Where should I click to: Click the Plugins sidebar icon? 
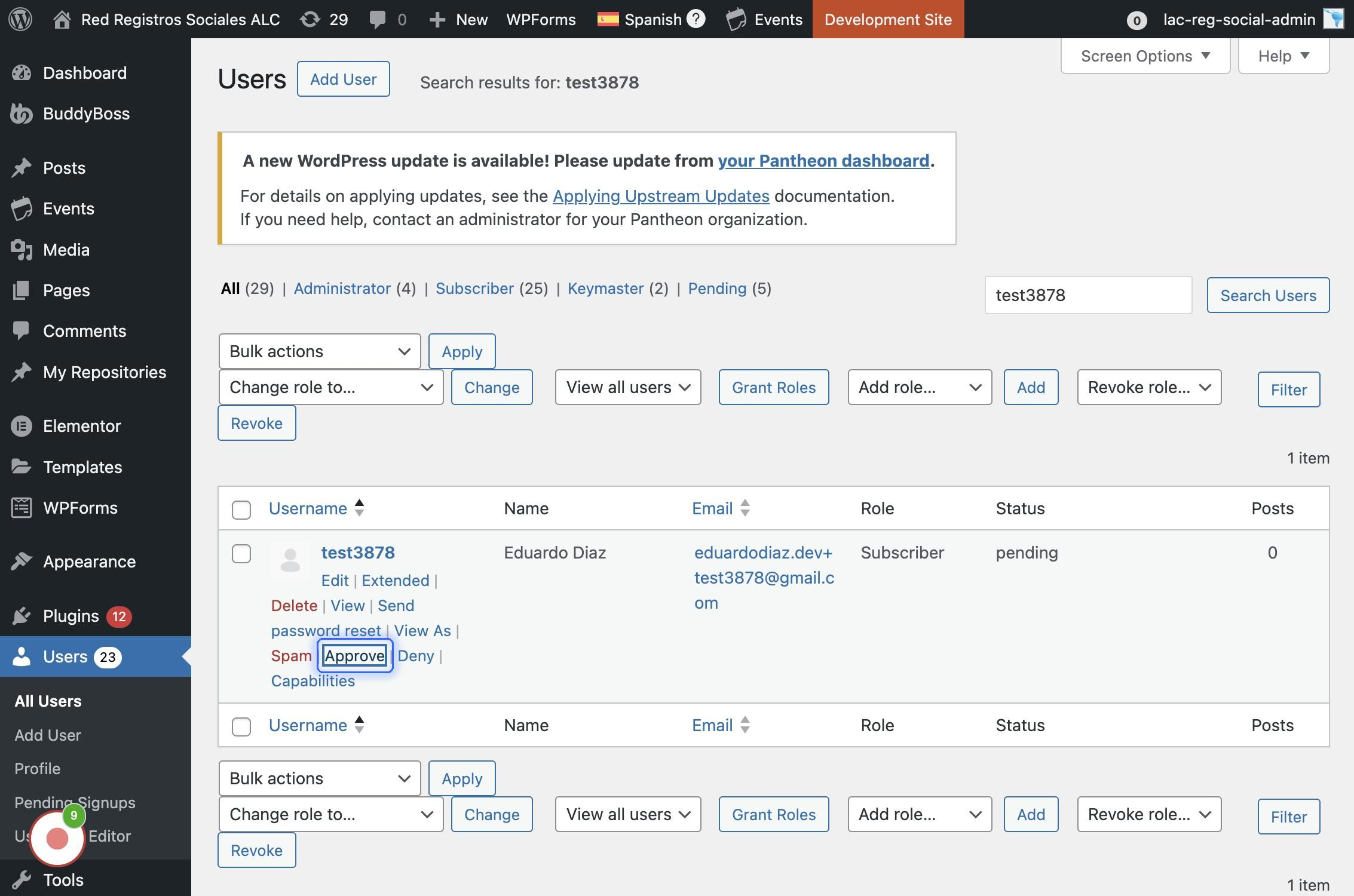pos(22,616)
